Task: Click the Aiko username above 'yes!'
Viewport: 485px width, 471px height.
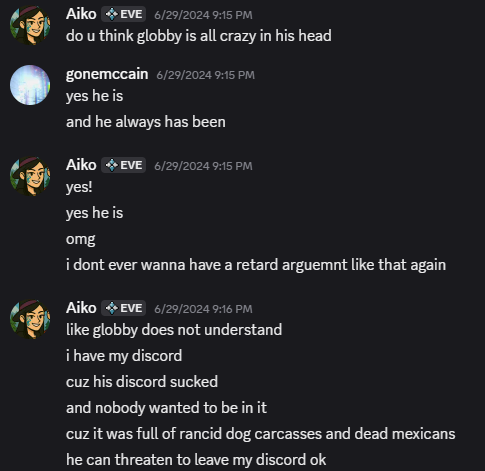Action: [81, 165]
